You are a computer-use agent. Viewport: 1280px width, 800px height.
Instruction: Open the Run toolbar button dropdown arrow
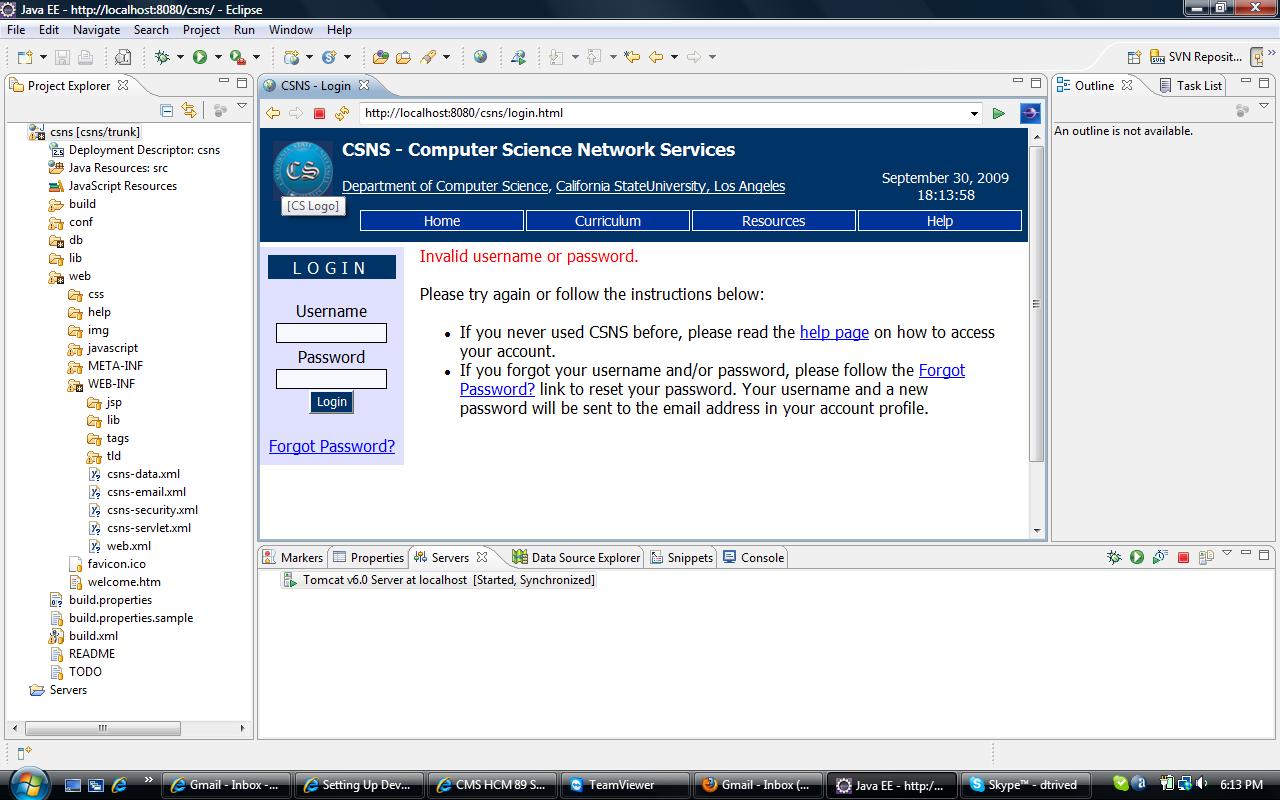click(217, 57)
